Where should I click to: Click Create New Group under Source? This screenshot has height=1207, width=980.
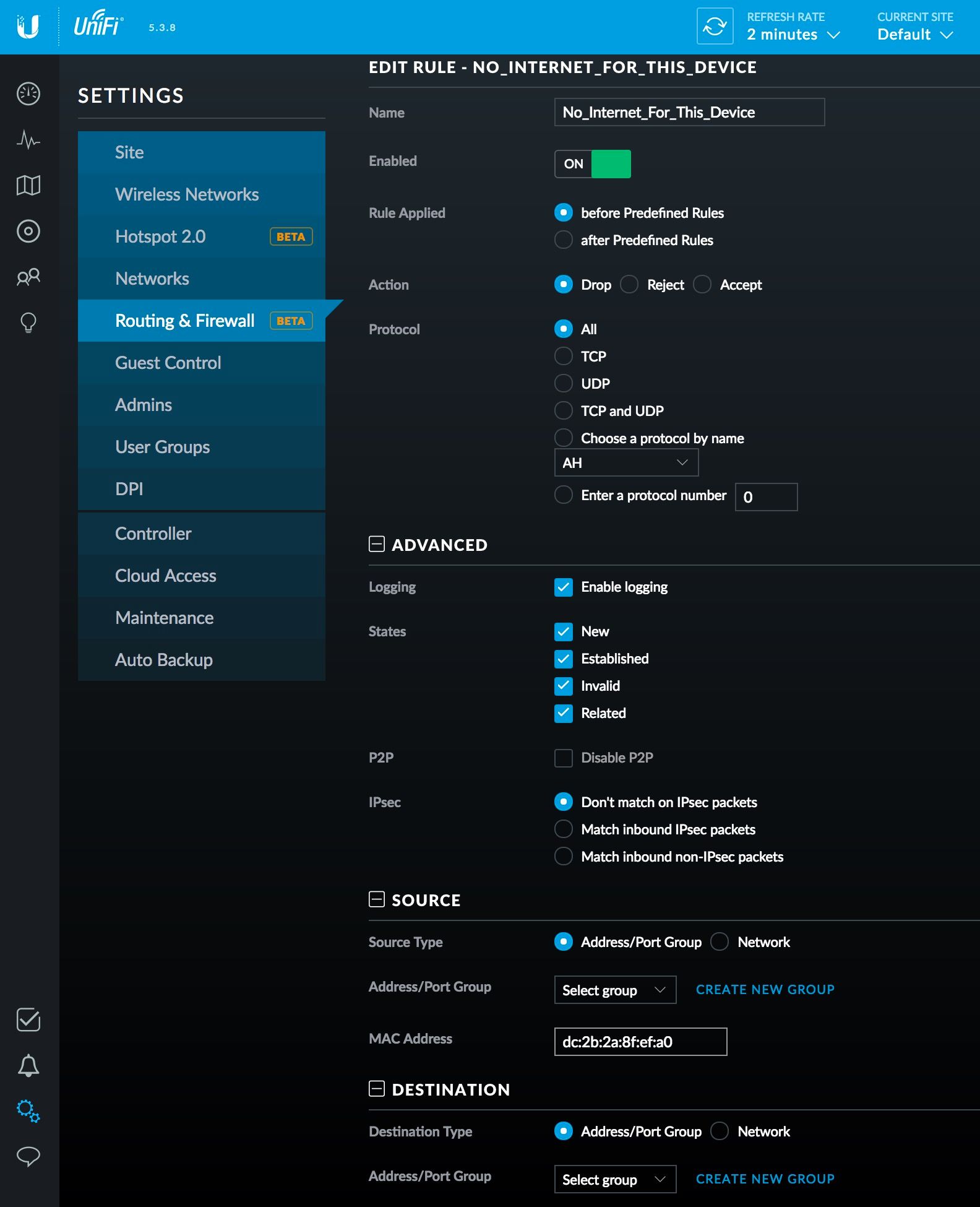click(x=765, y=990)
